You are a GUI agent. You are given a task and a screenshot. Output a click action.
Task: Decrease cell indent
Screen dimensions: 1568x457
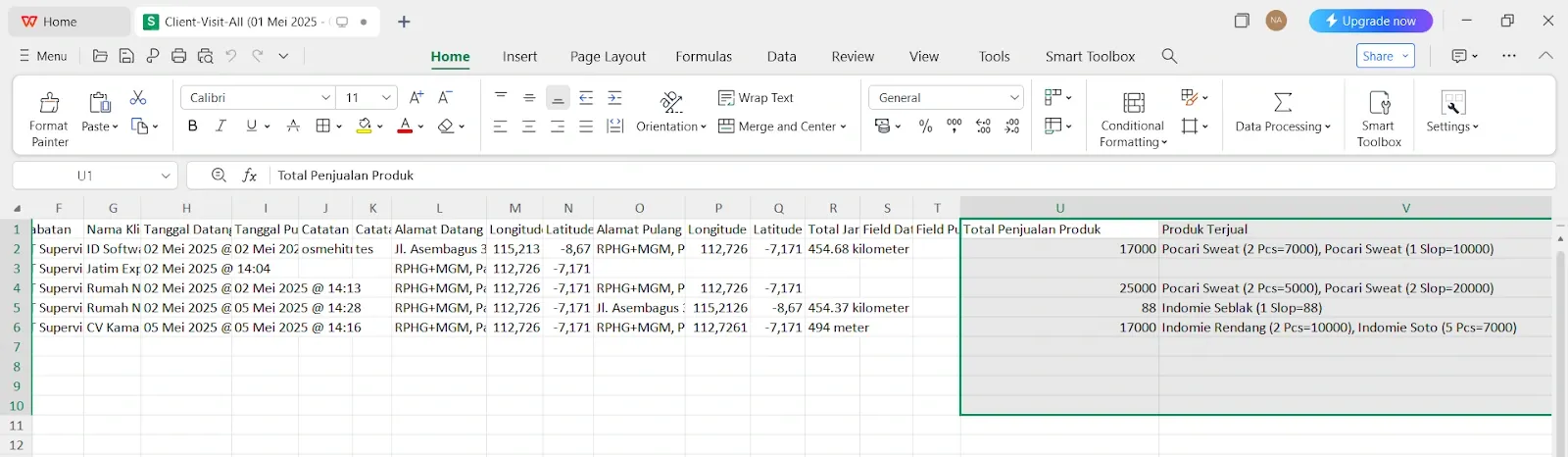tap(586, 97)
